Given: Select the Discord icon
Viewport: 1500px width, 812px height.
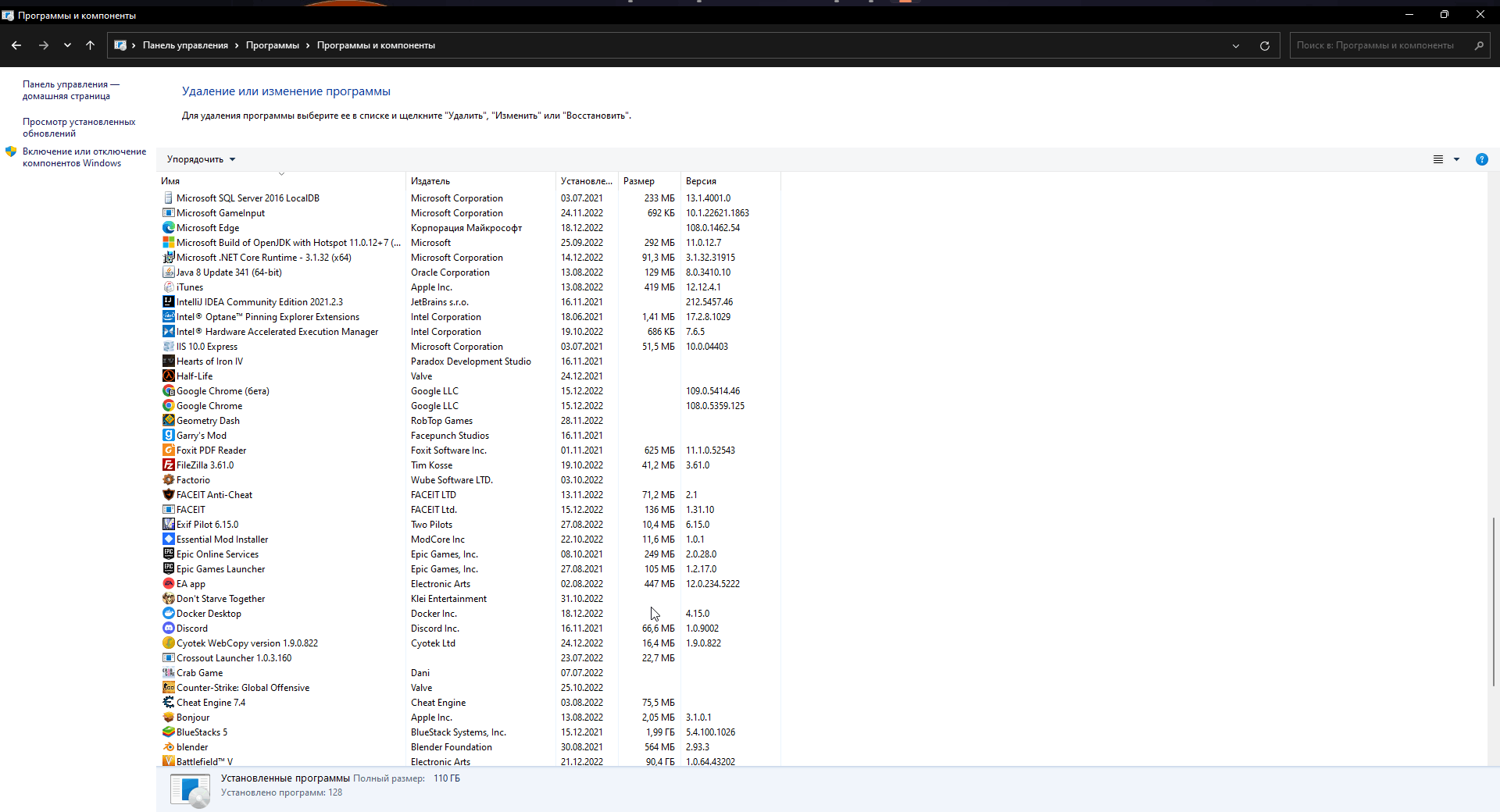Looking at the screenshot, I should click(x=168, y=629).
